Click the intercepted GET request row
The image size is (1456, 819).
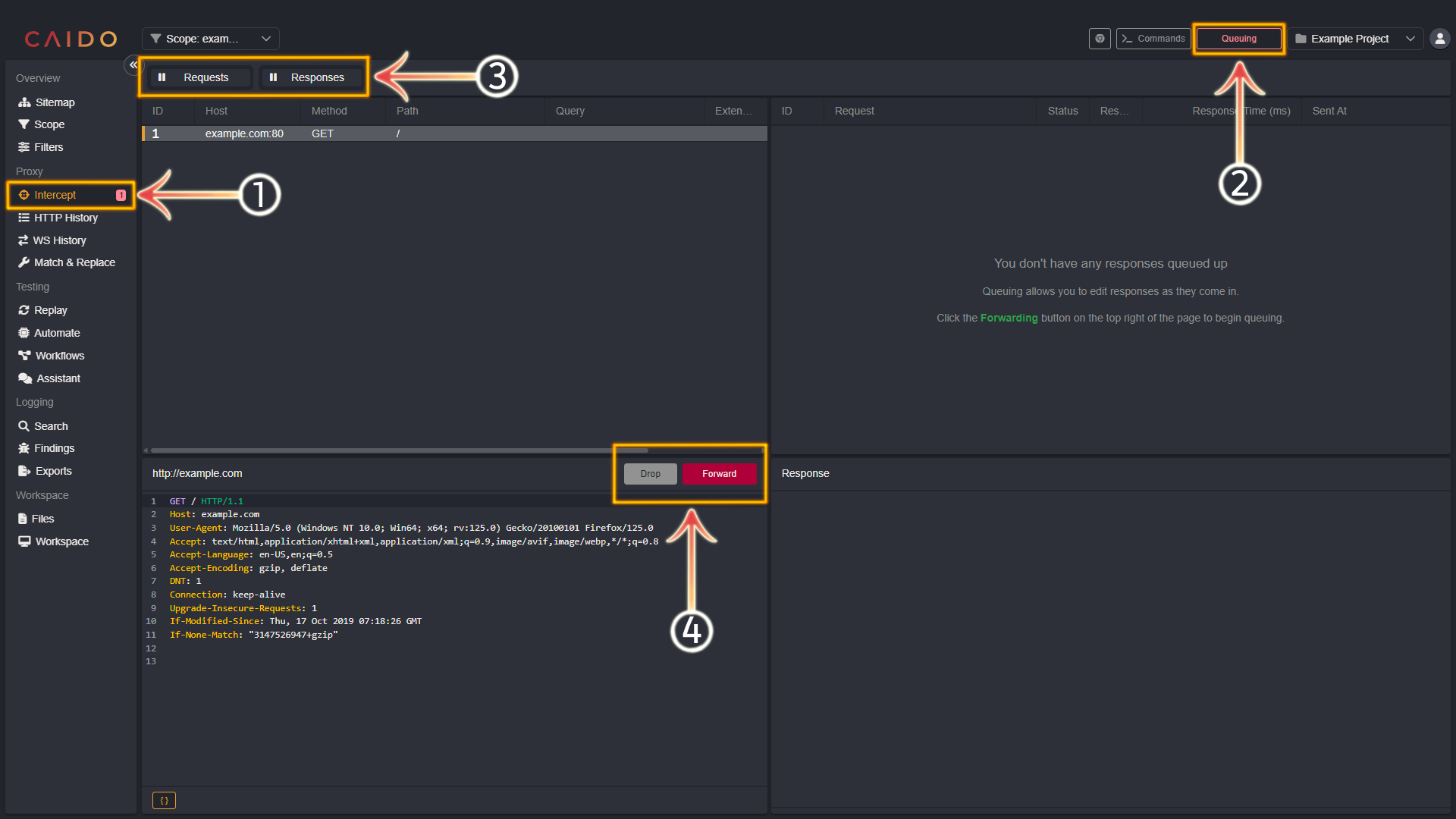click(x=454, y=133)
